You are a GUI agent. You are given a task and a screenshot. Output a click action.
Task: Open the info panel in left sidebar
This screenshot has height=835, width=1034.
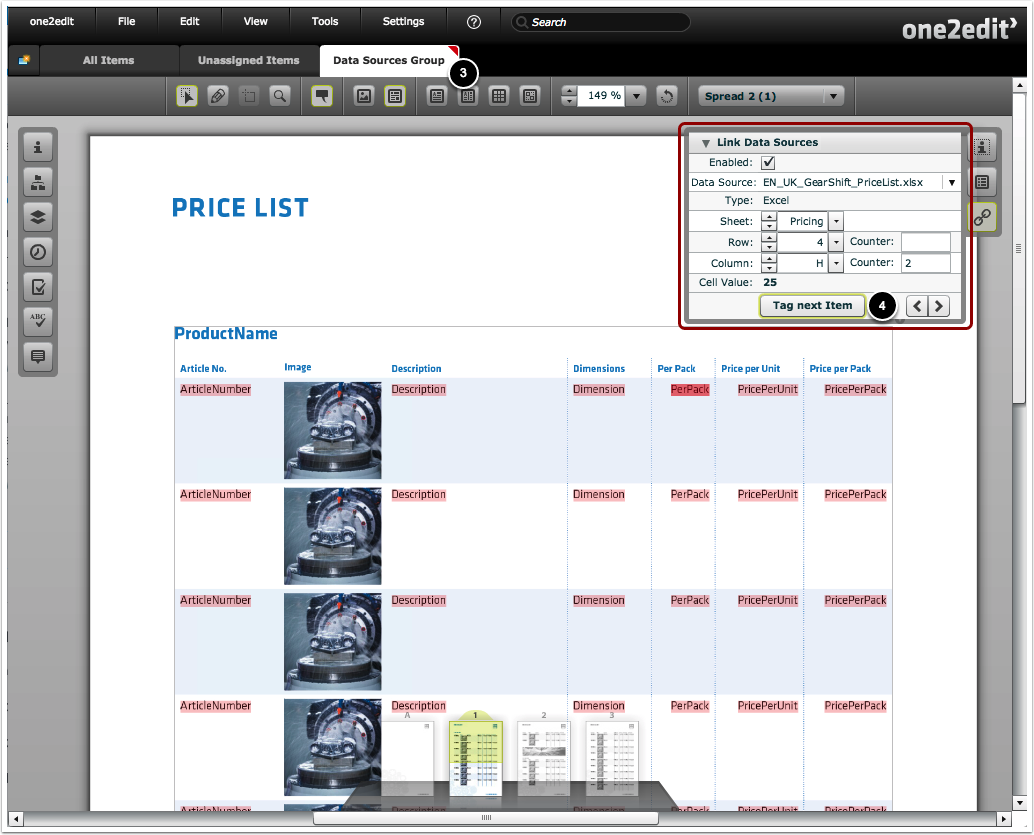point(38,147)
